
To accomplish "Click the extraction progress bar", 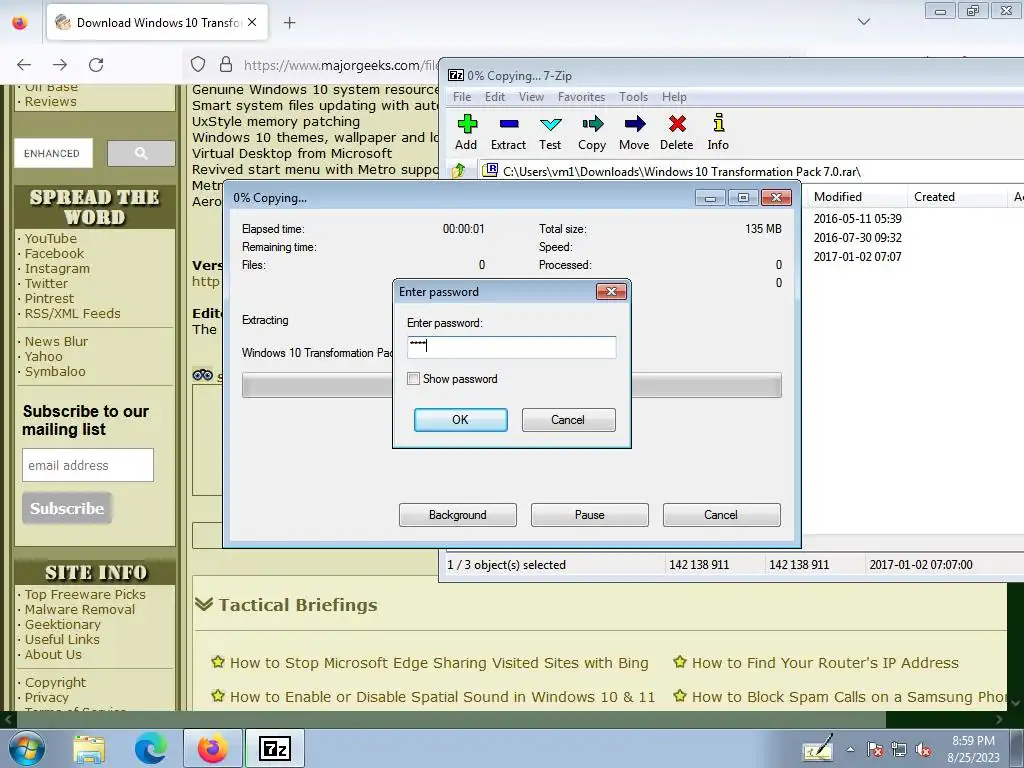I will [x=511, y=385].
